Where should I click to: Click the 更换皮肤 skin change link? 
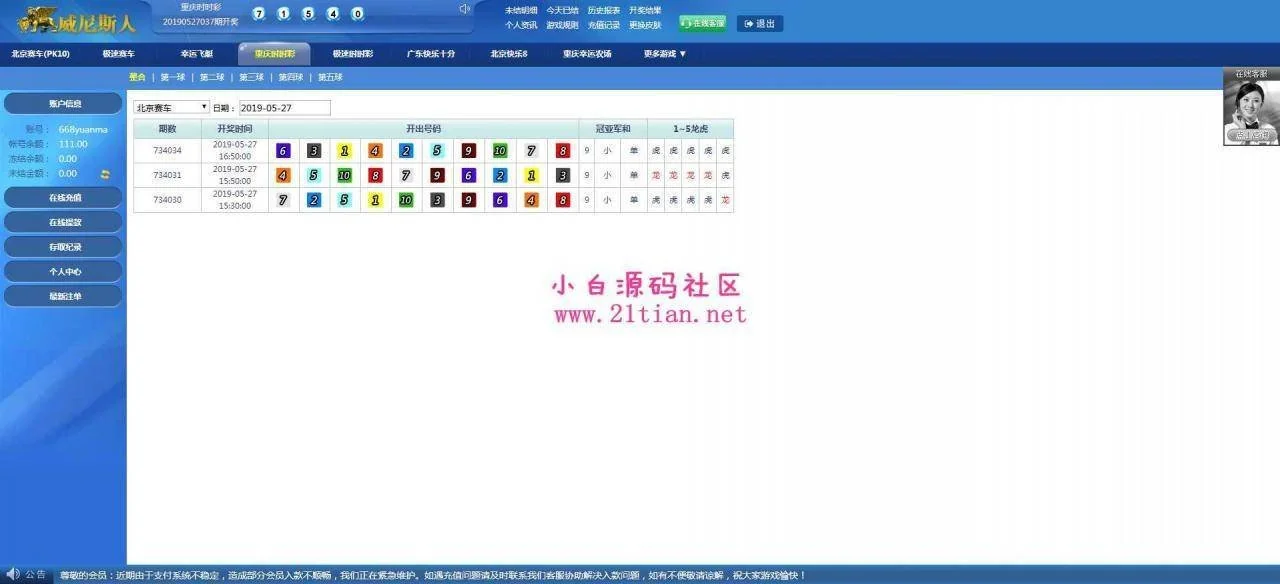645,25
